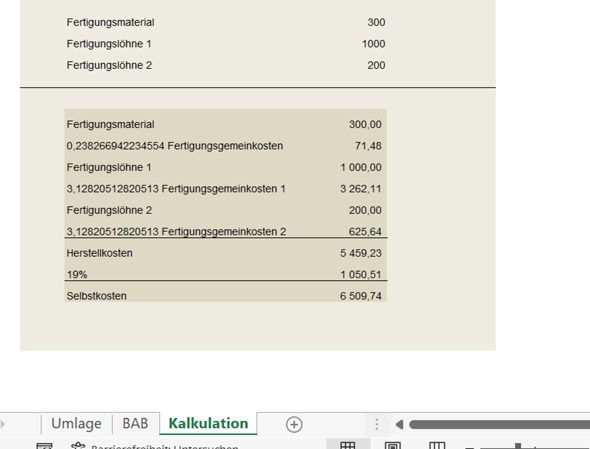Select the input label Fertigungslöhne 2 above the divider
The height and width of the screenshot is (449, 590).
(109, 65)
